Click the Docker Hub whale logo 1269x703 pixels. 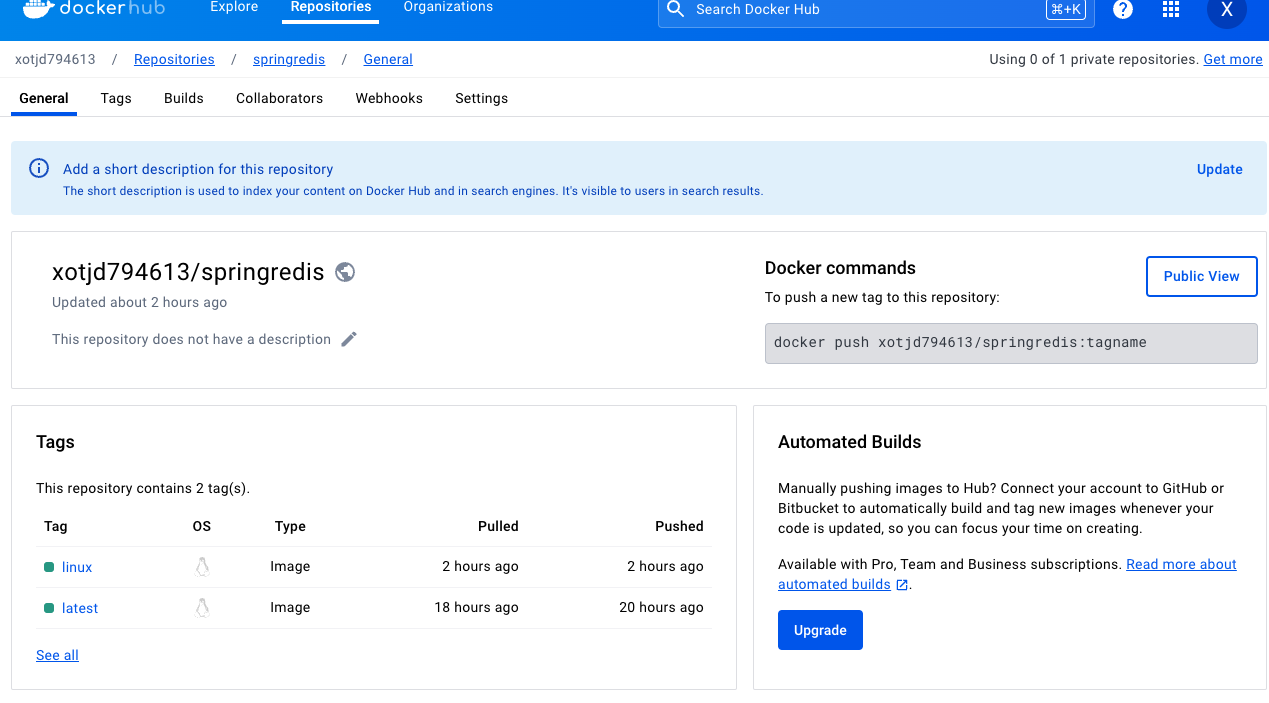[36, 8]
